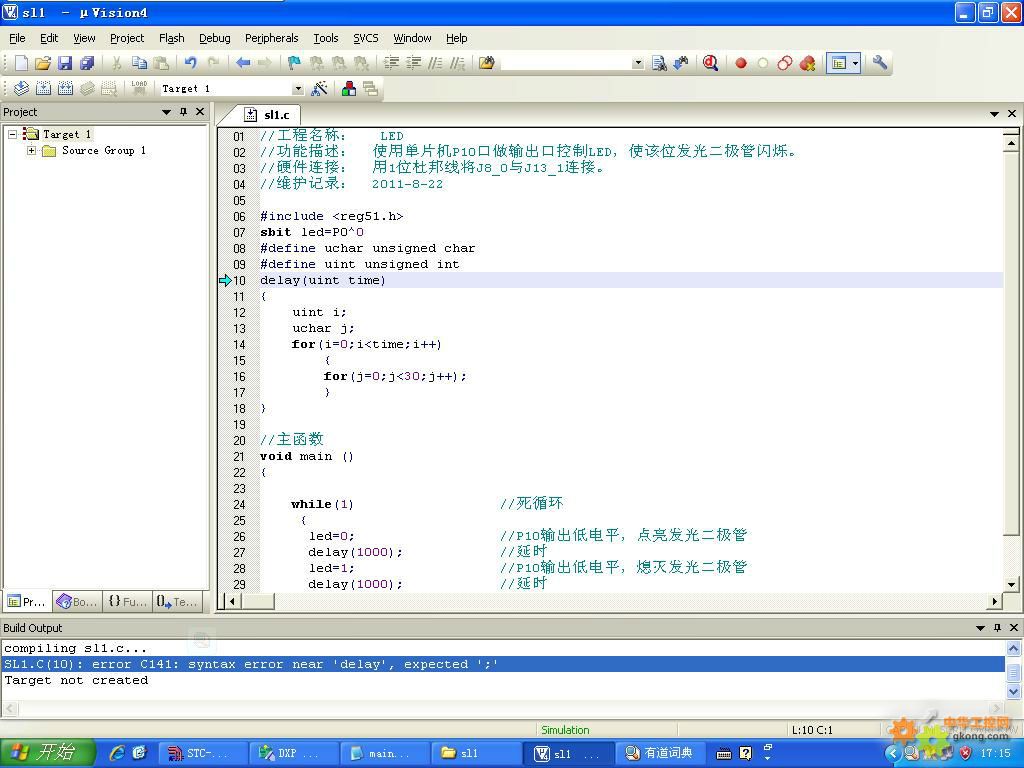
Task: Kill all breakpoints with the red X icon
Action: click(x=807, y=63)
